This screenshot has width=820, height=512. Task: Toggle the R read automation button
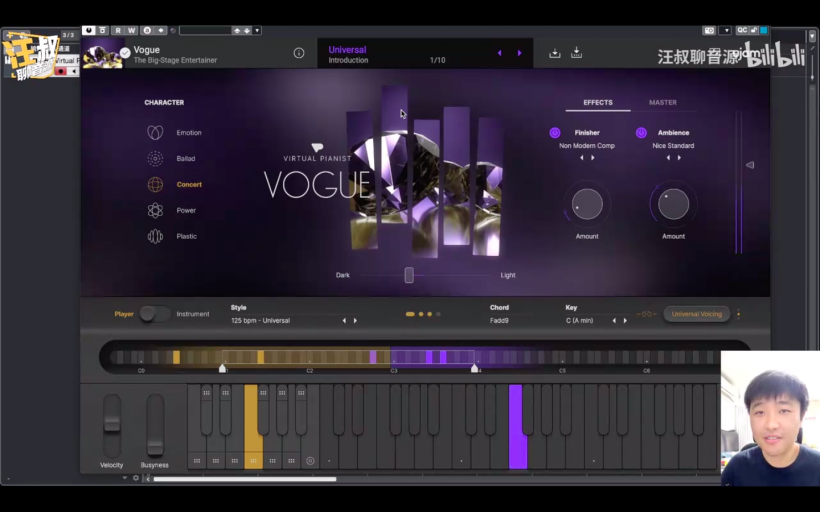click(118, 30)
